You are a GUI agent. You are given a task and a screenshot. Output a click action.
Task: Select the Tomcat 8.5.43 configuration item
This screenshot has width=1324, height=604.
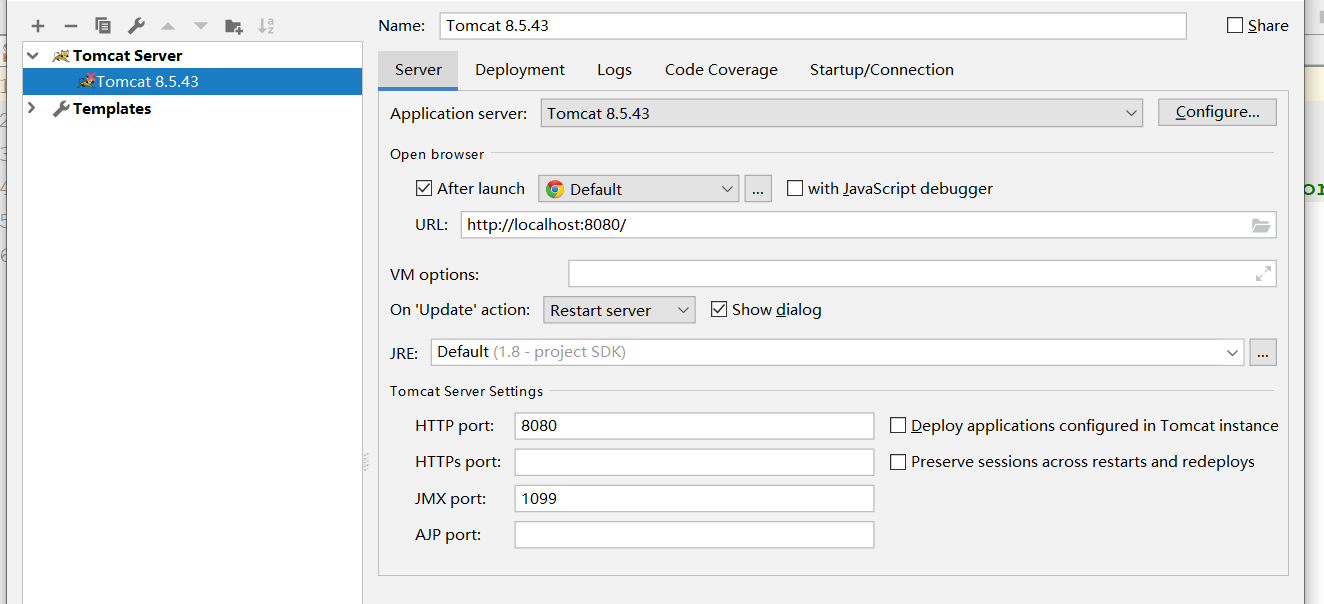click(x=192, y=82)
